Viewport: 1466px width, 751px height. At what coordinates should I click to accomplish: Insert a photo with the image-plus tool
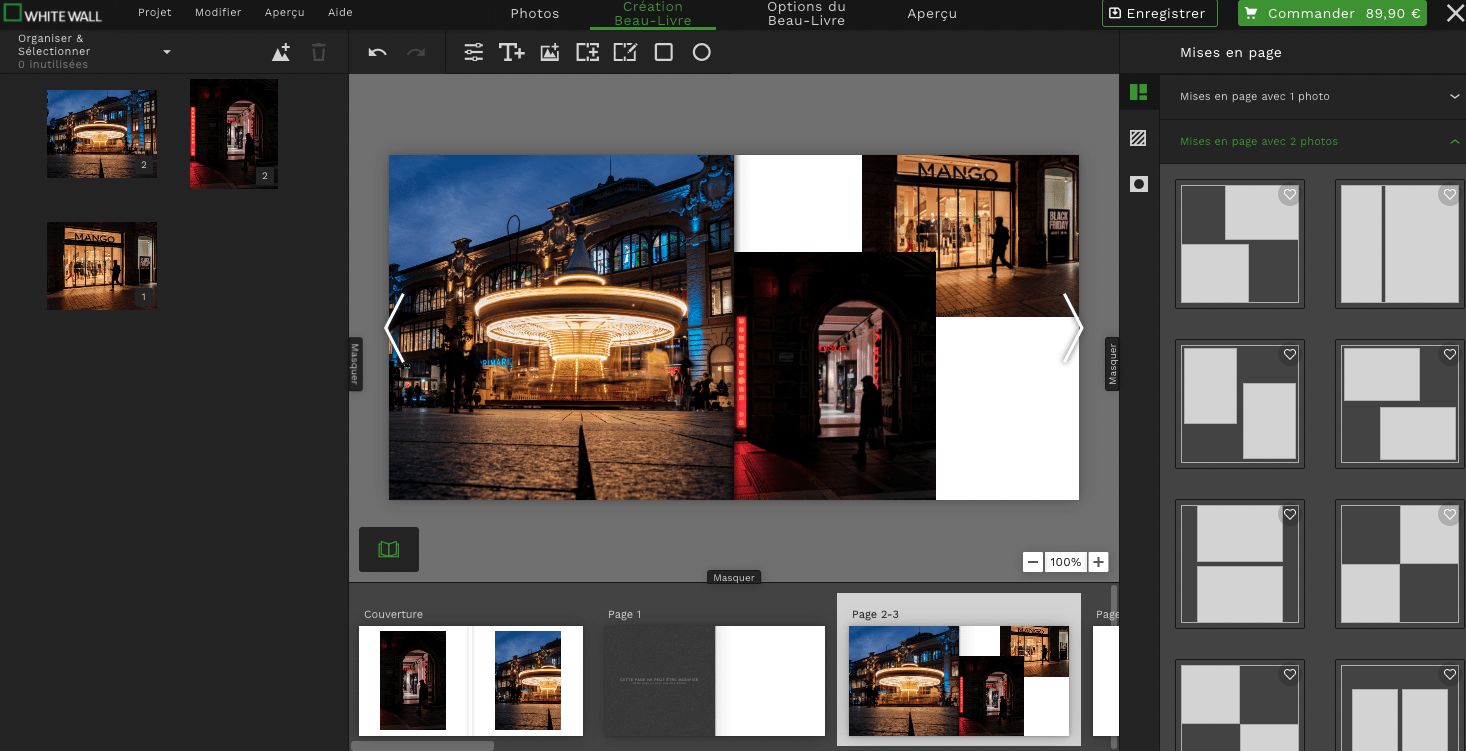coord(550,52)
